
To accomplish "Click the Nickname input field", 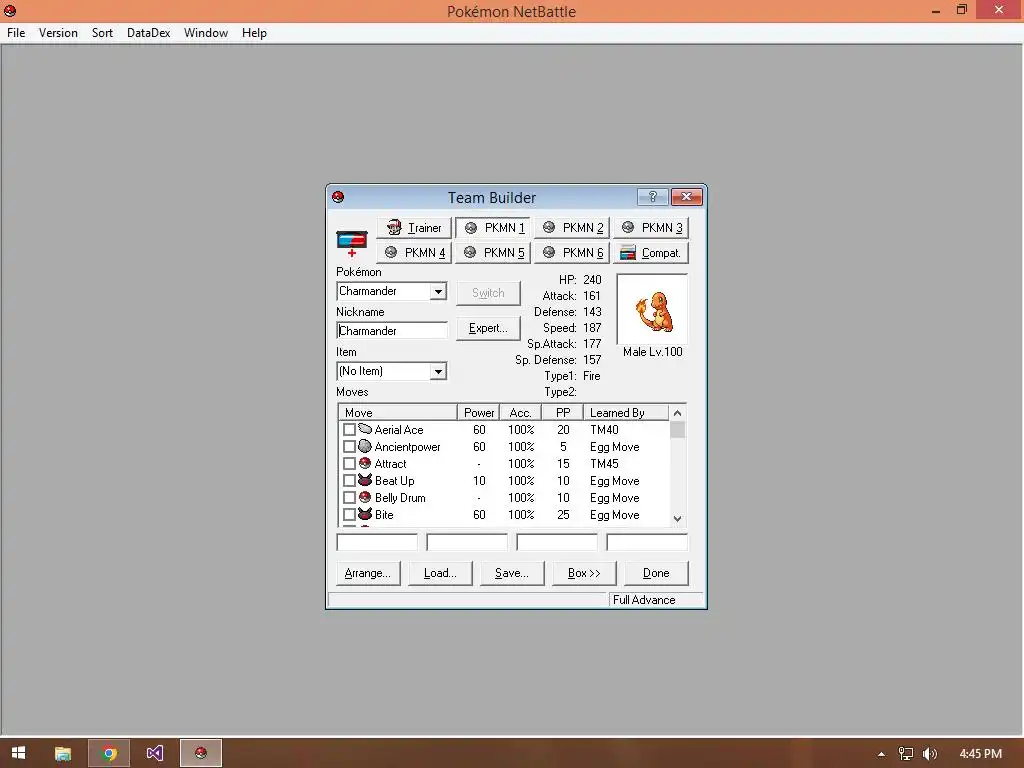I will pos(392,330).
